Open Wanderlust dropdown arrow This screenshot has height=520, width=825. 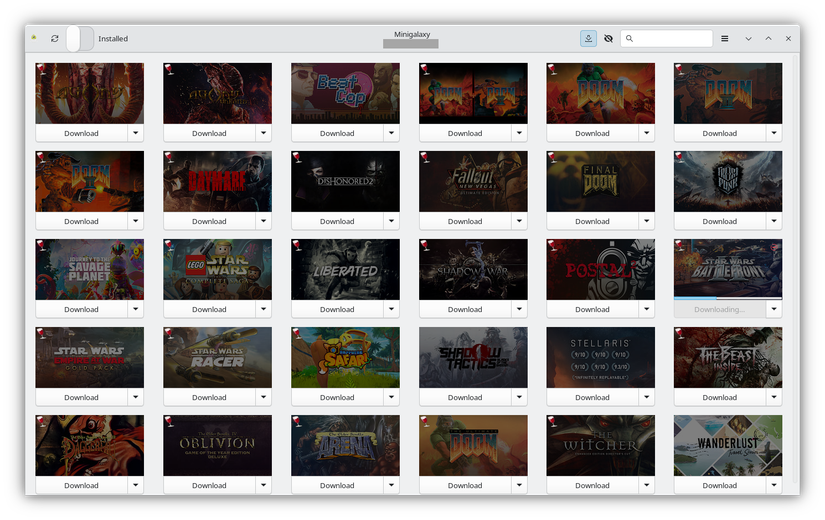[x=774, y=485]
